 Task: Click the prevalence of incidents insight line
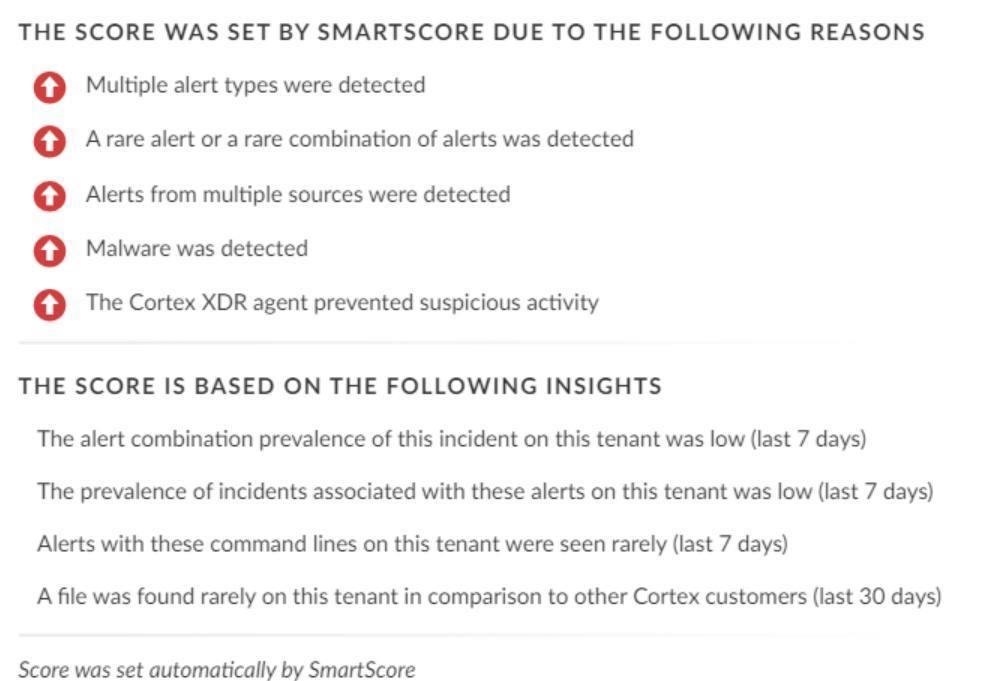485,491
